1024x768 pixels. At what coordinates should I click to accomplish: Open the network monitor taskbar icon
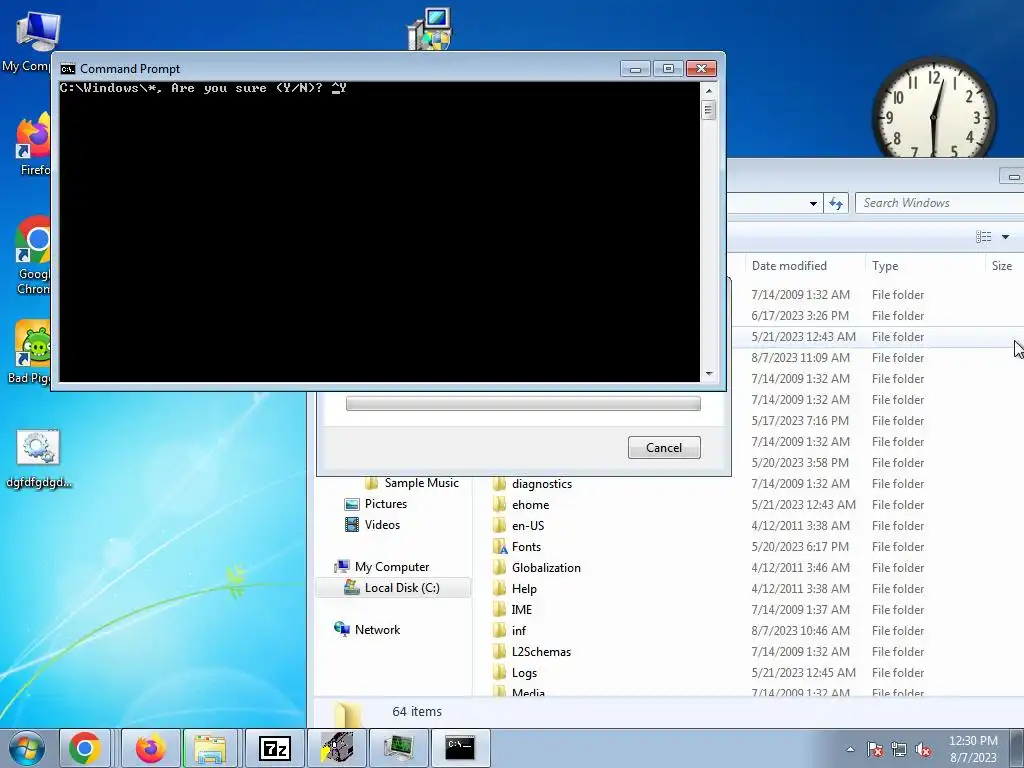tap(398, 748)
